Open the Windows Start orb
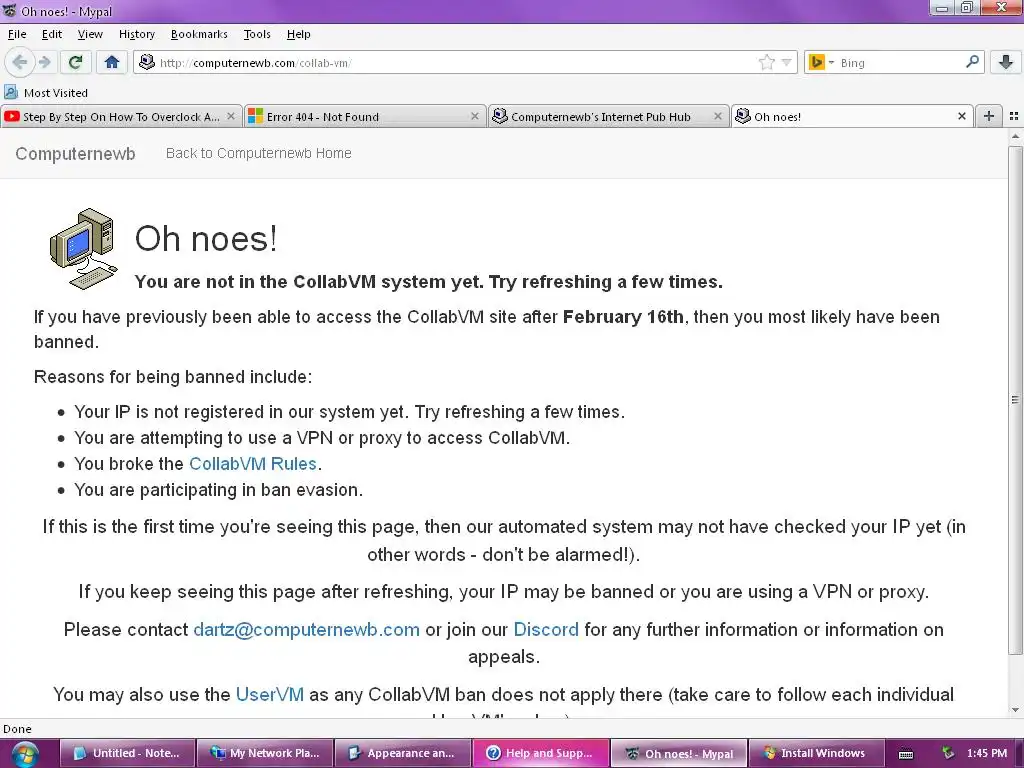The width and height of the screenshot is (1024, 768). click(x=24, y=754)
